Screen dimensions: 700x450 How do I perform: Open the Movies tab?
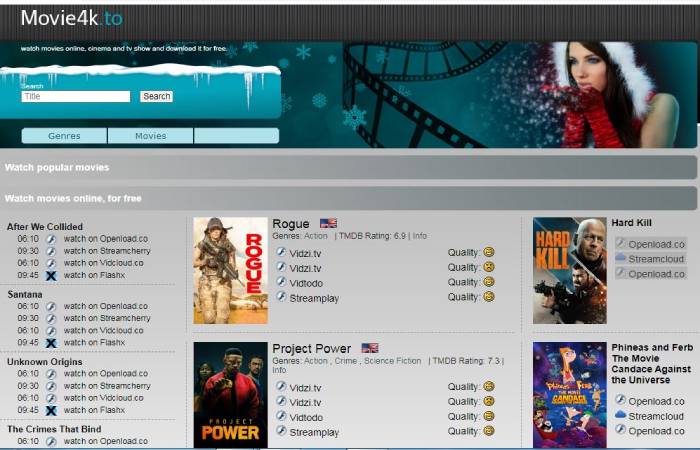(150, 136)
